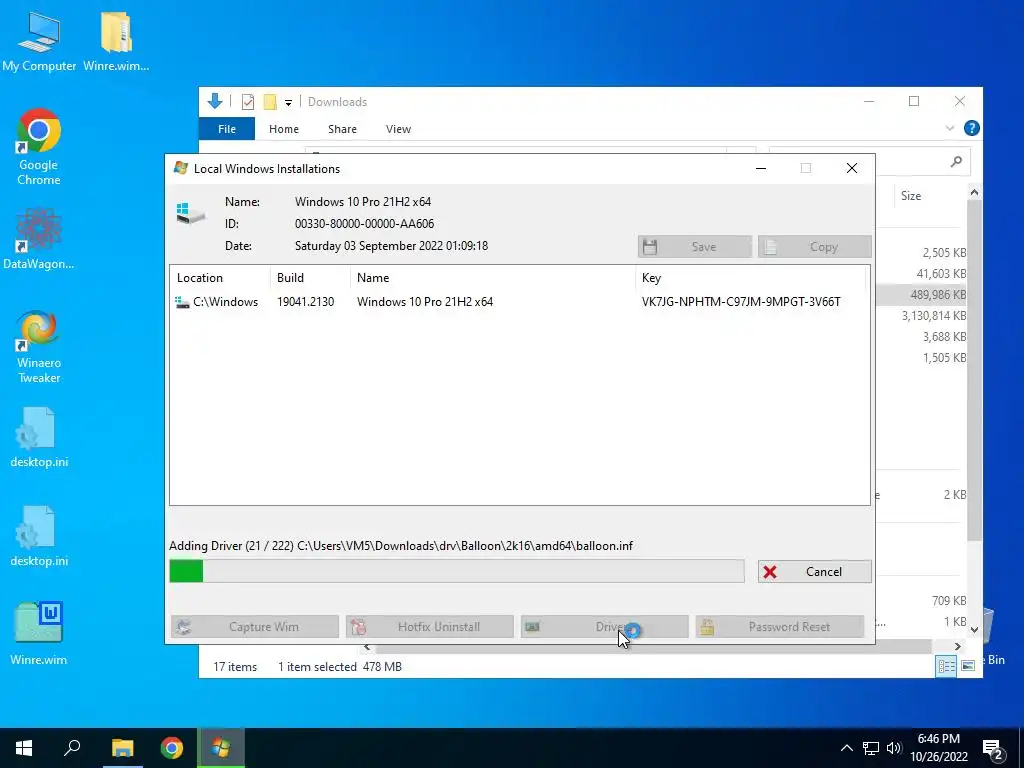Image resolution: width=1024 pixels, height=768 pixels.
Task: Open Chrome from the taskbar
Action: pos(172,748)
